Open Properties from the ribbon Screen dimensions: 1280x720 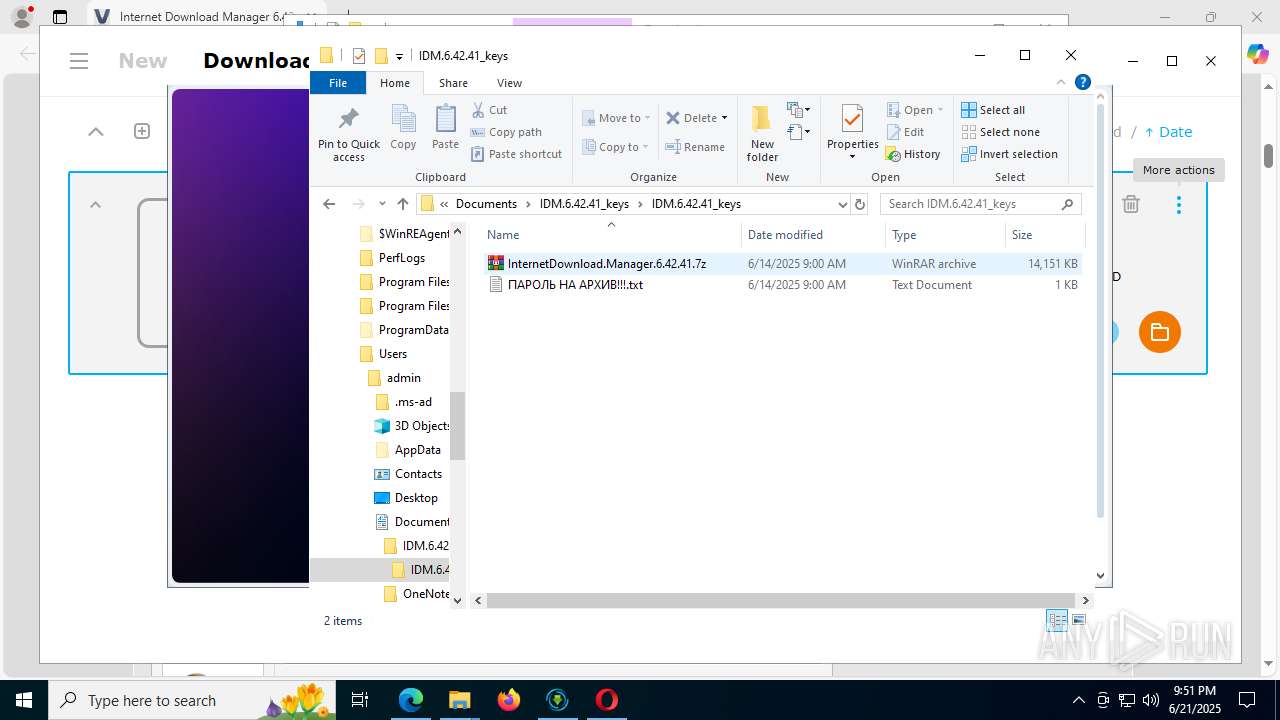tap(852, 132)
